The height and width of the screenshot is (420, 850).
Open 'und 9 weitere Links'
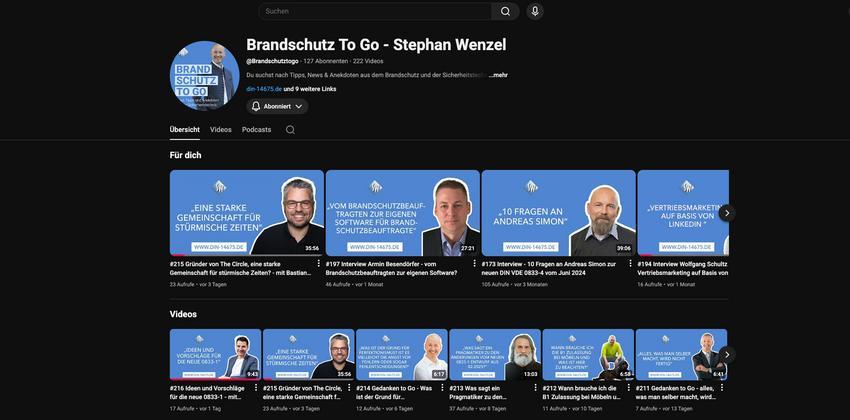coord(310,89)
